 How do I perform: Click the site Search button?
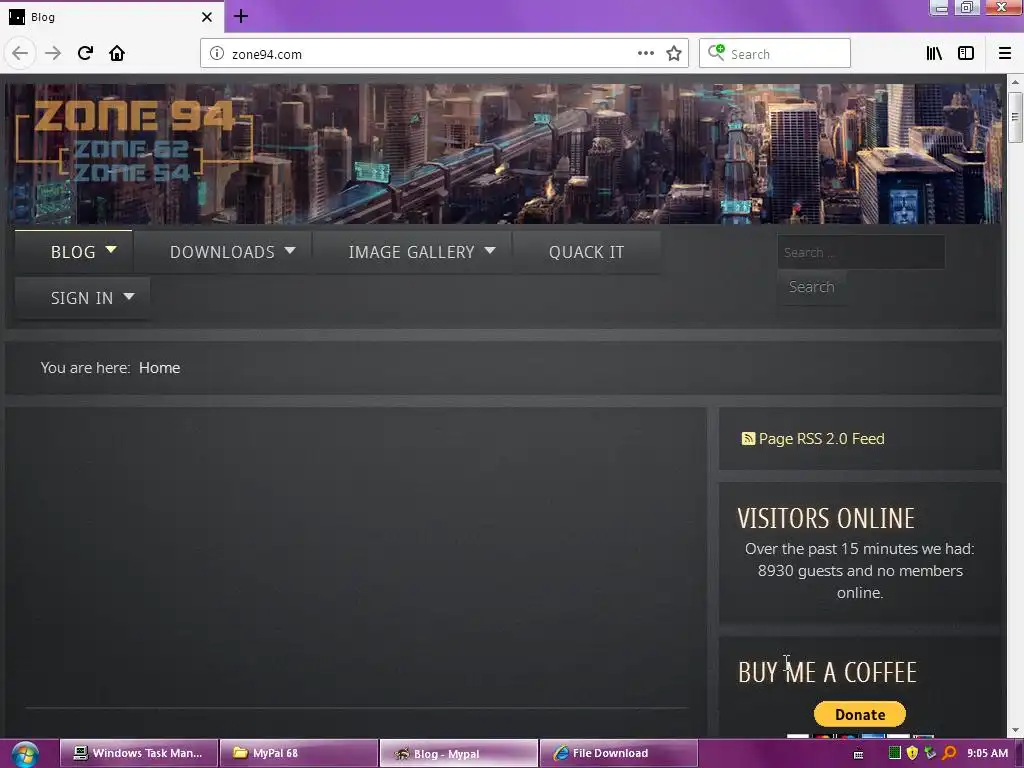(812, 287)
